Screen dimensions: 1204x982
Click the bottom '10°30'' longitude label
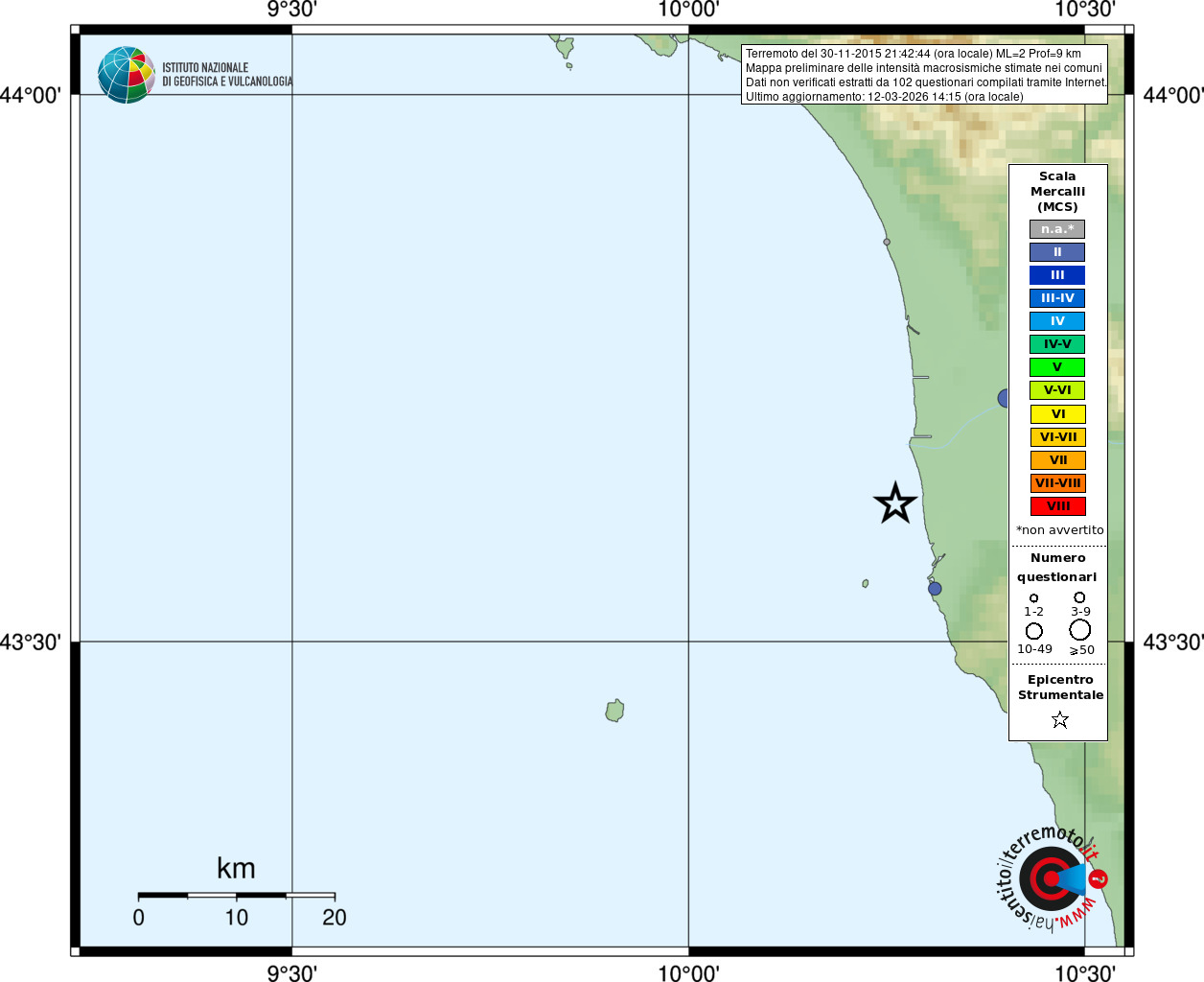point(1085,973)
